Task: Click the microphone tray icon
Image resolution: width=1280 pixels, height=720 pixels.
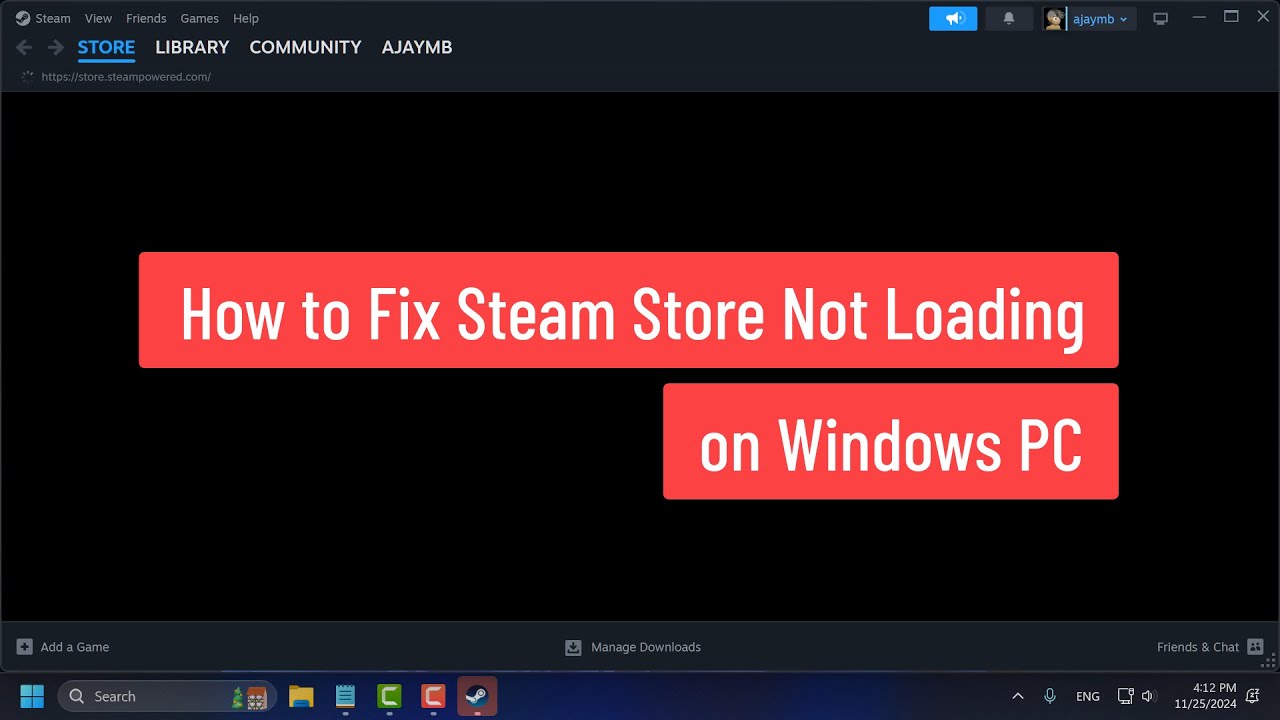Action: 1050,696
